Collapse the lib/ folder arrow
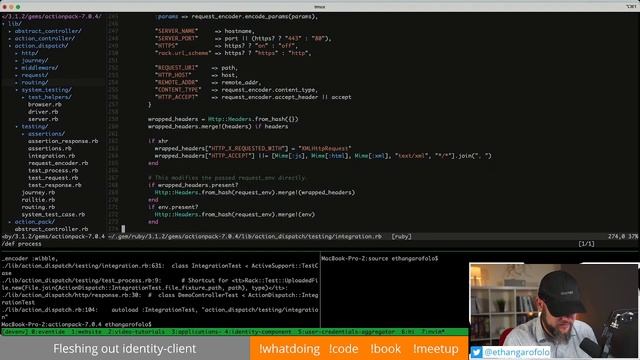640x360 pixels. [4, 24]
